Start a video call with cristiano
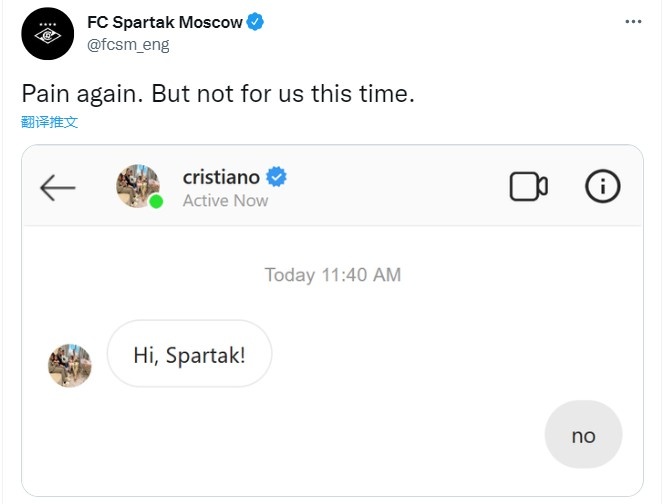Screen dimensions: 665x504 tap(528, 186)
